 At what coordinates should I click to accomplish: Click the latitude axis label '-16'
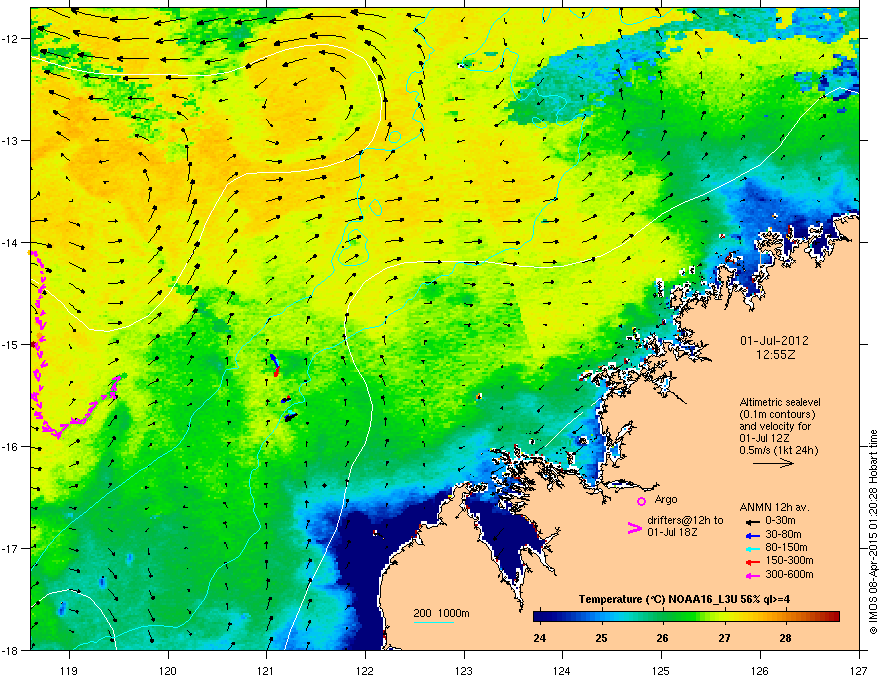pos(11,447)
